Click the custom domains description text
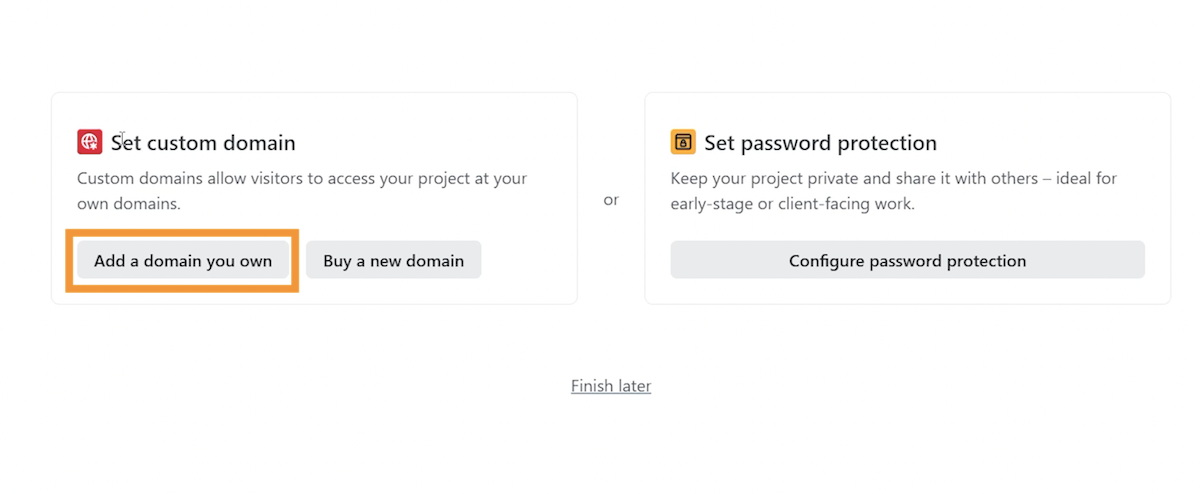This screenshot has height=494, width=1200. [302, 191]
